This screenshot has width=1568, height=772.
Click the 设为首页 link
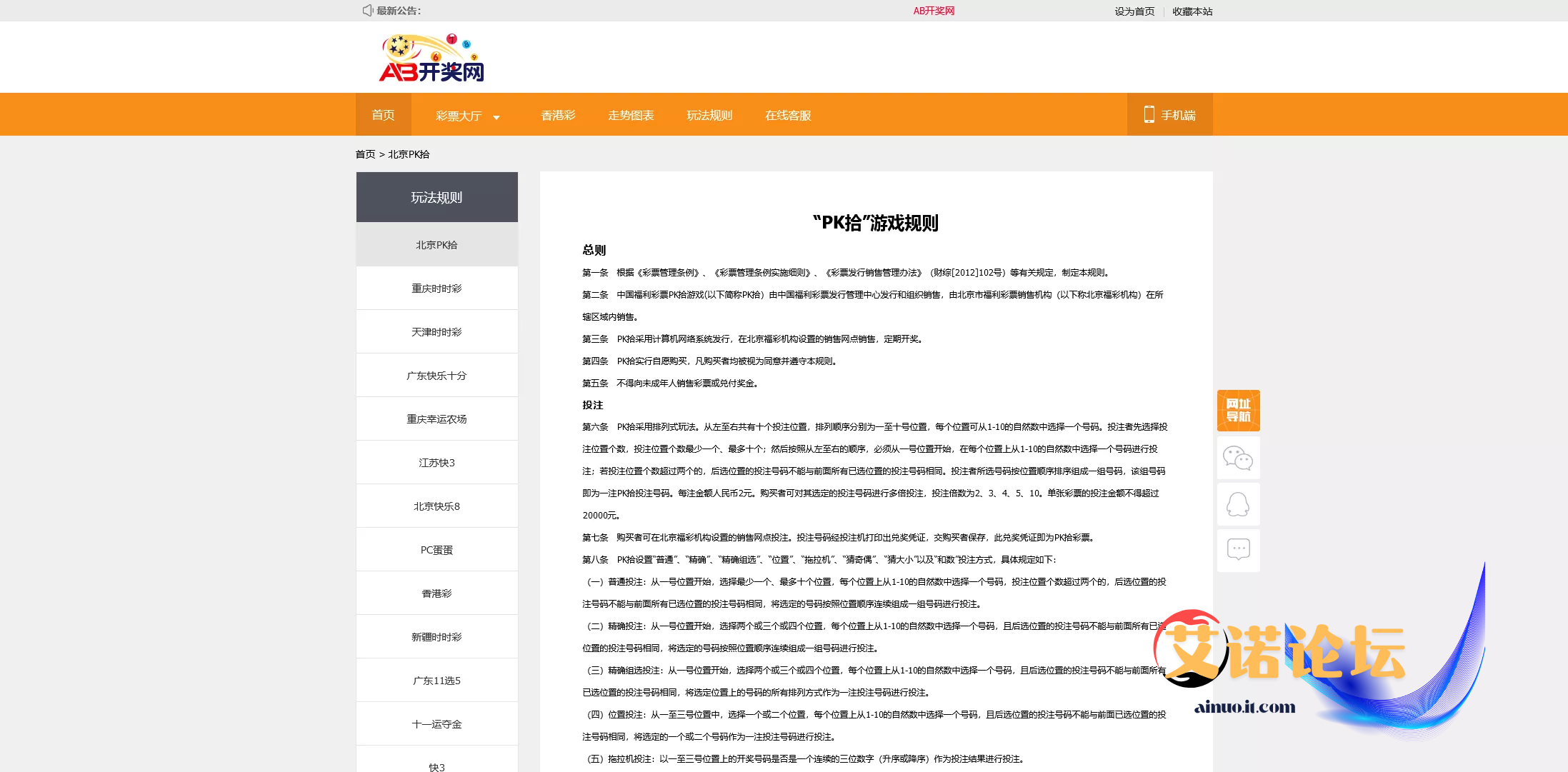pyautogui.click(x=1134, y=11)
